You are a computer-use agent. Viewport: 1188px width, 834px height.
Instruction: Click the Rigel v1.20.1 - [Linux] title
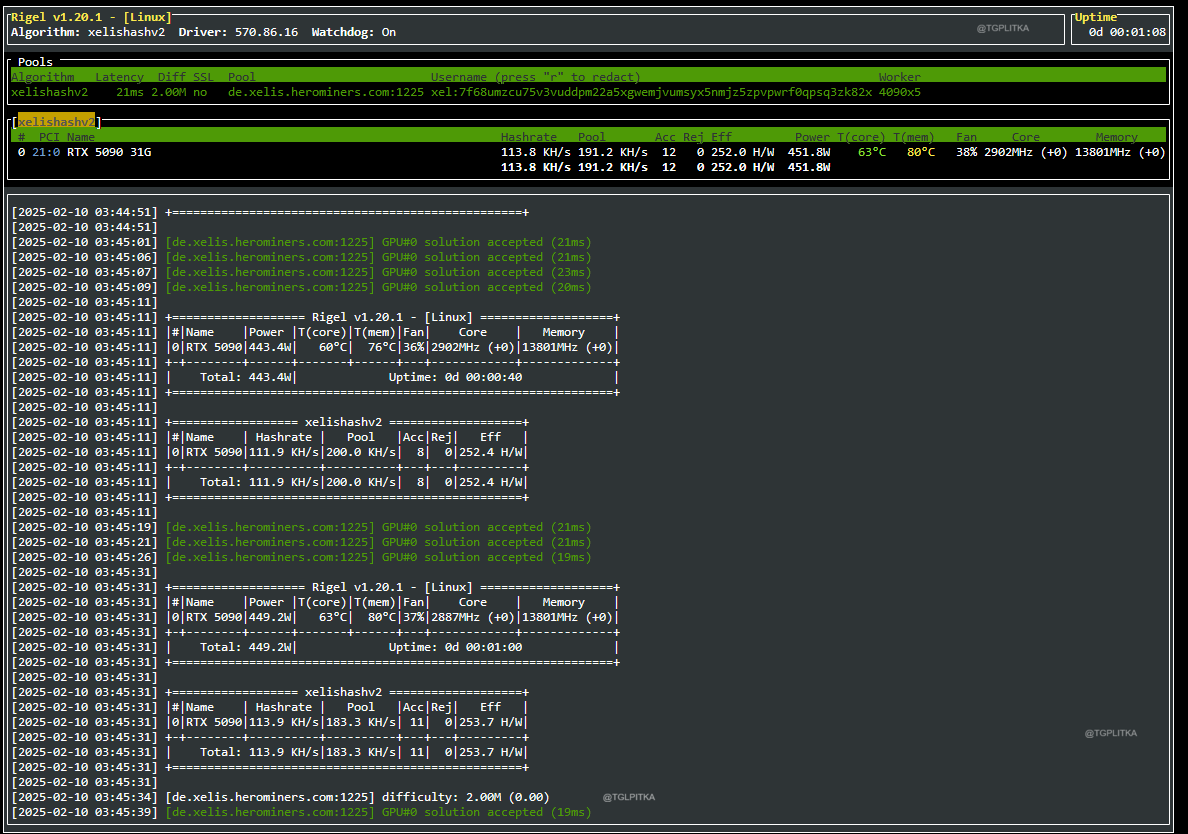tap(91, 17)
